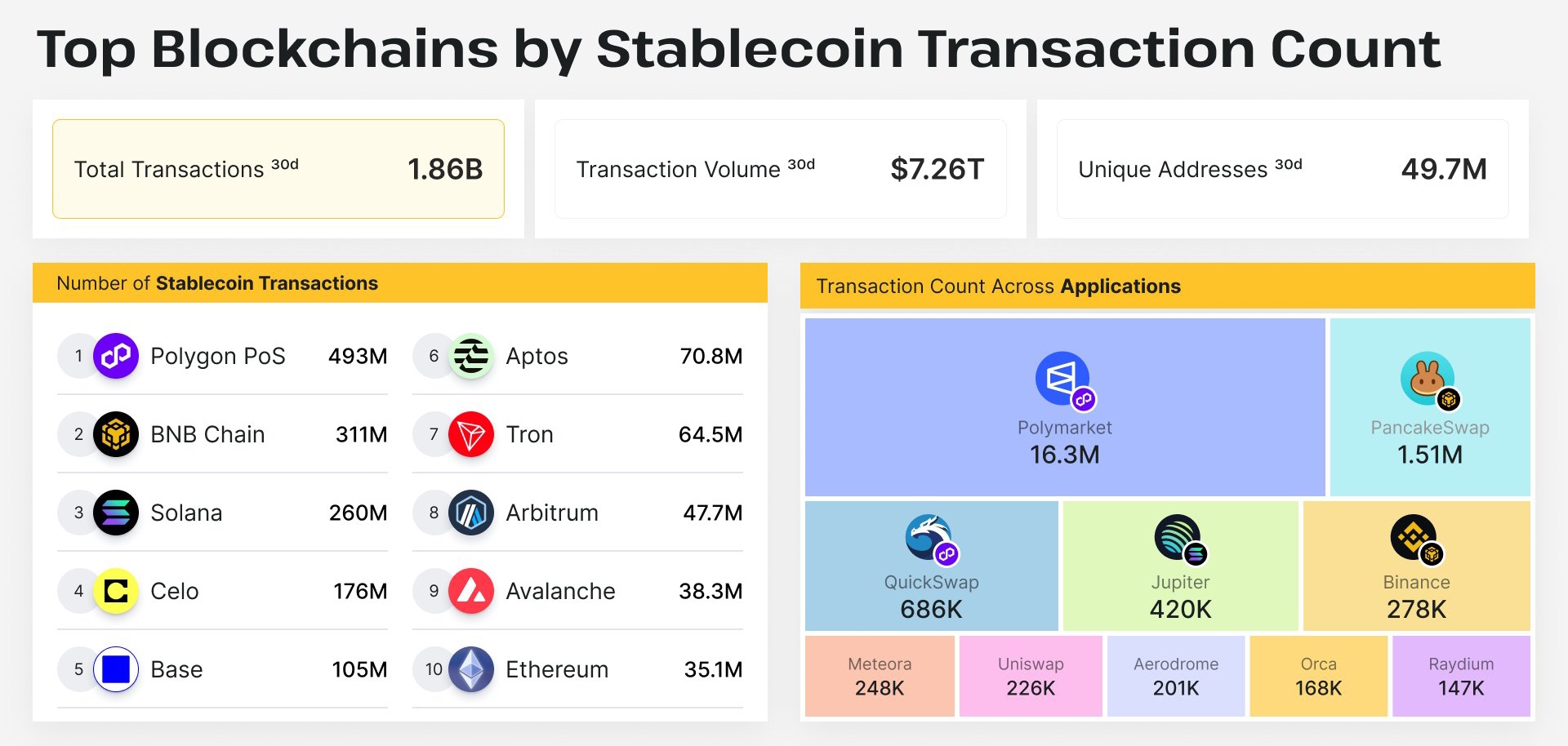Select the Unique Addresses 30d card

tap(1283, 169)
